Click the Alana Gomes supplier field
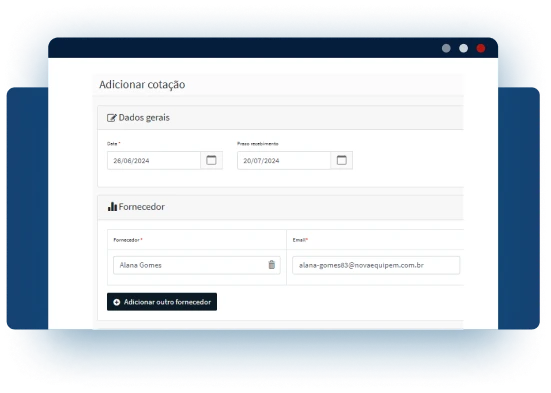551x393 pixels. coord(197,265)
